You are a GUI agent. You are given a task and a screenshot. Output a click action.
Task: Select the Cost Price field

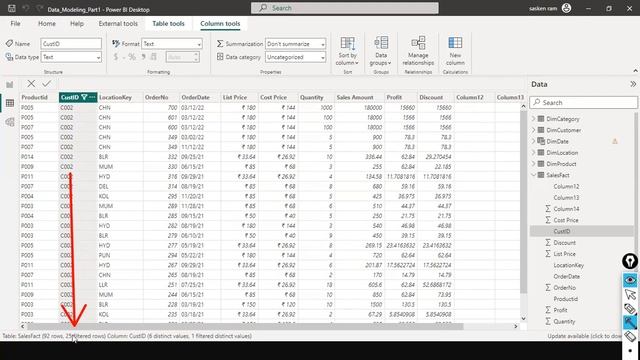click(566, 220)
